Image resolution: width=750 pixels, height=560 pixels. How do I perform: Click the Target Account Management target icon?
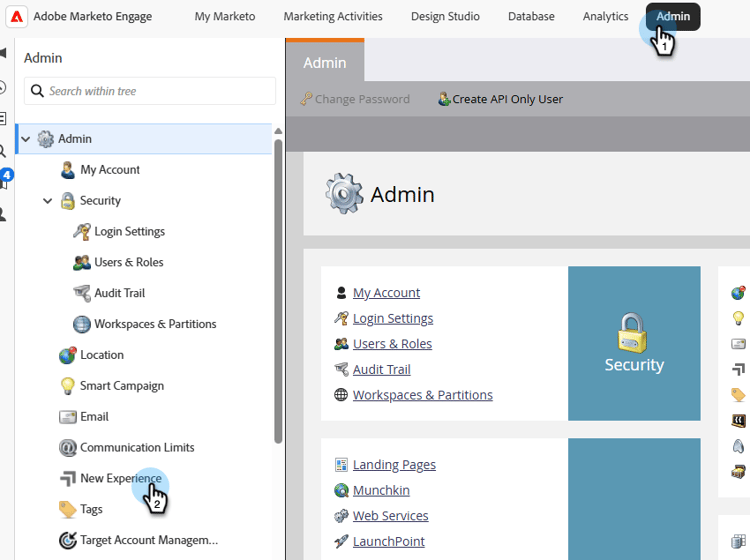pyautogui.click(x=67, y=540)
